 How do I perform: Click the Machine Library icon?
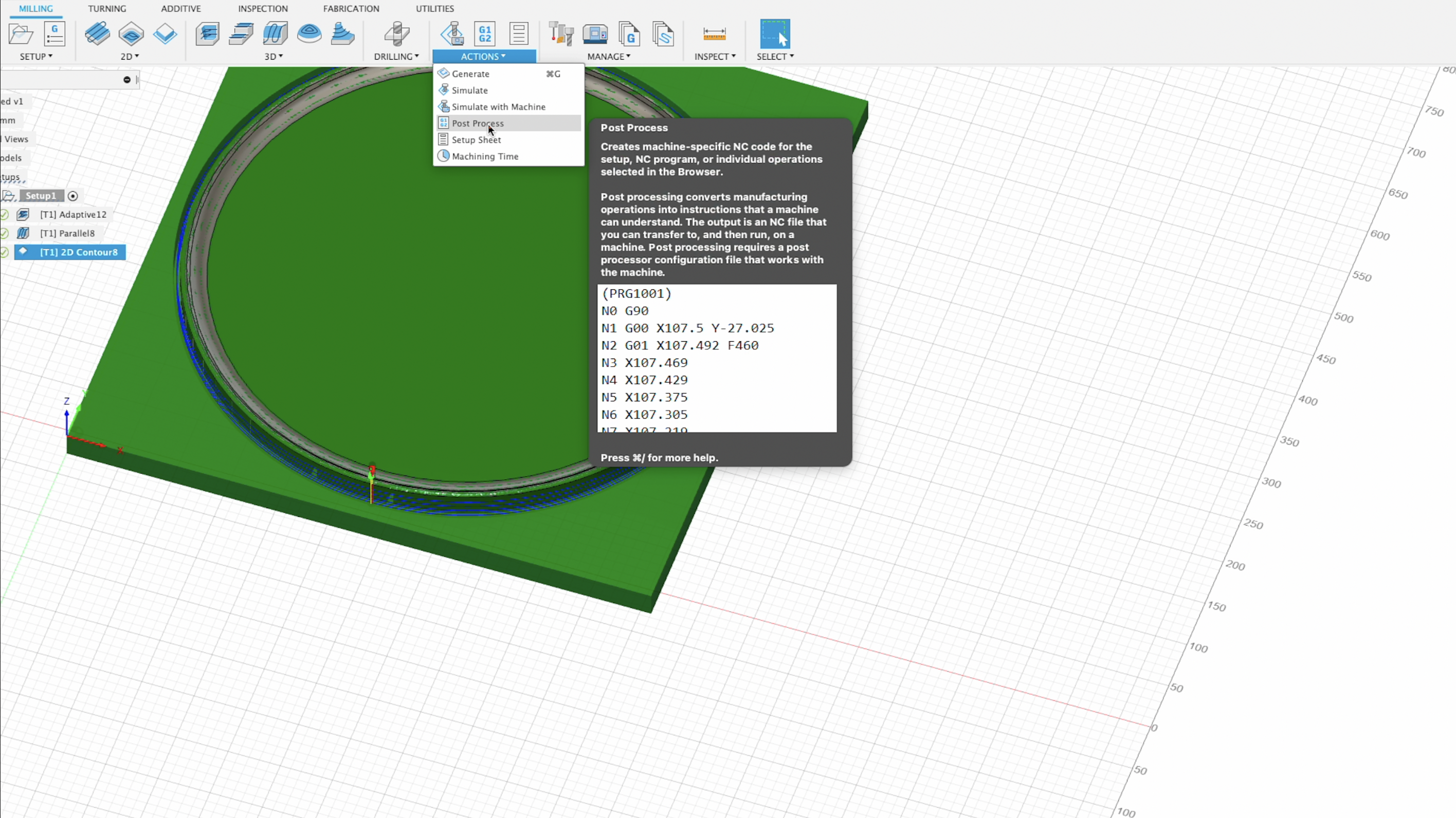click(x=595, y=34)
